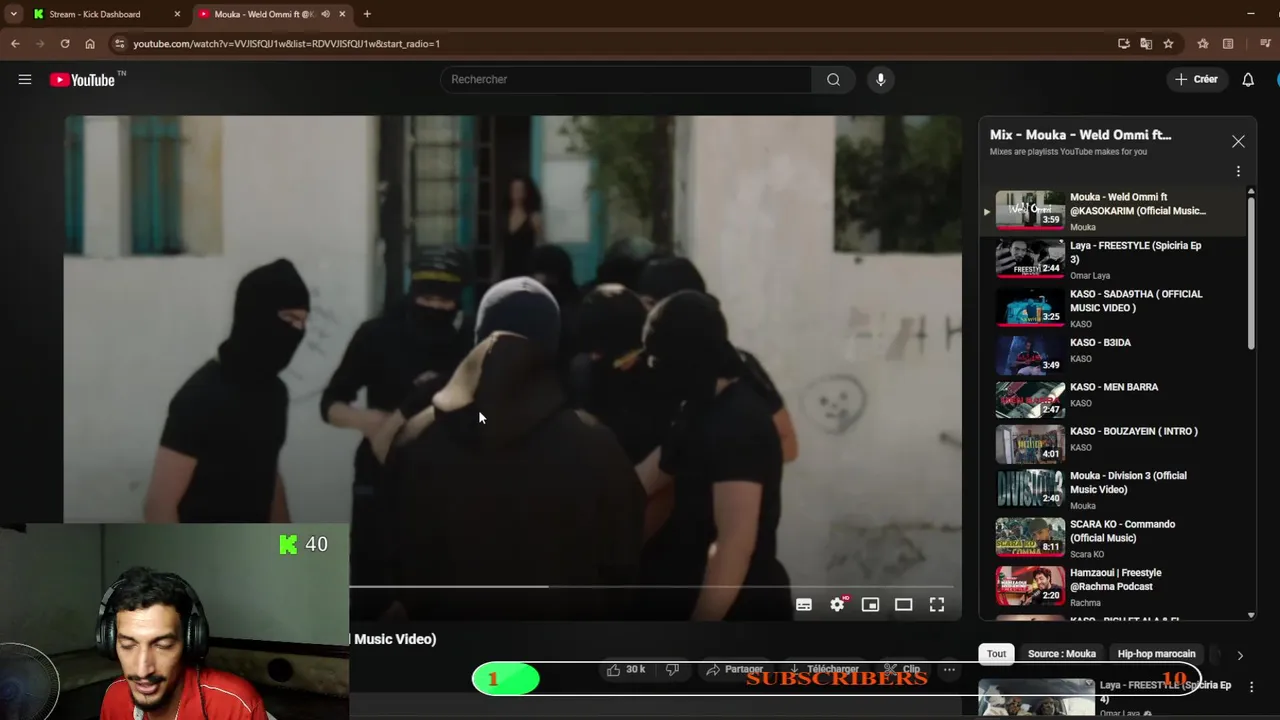Enter fullscreen video mode
The image size is (1280, 720).
937,604
